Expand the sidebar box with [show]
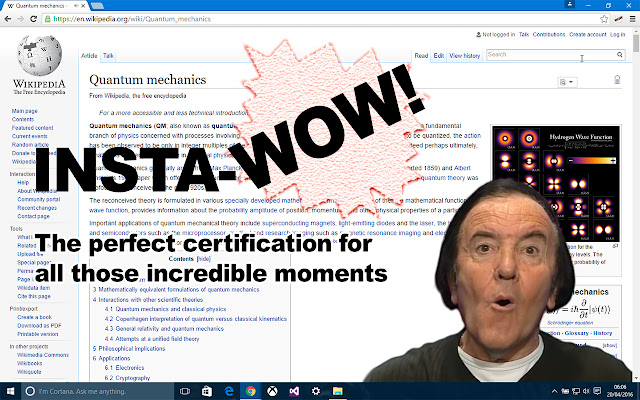 tap(610, 345)
